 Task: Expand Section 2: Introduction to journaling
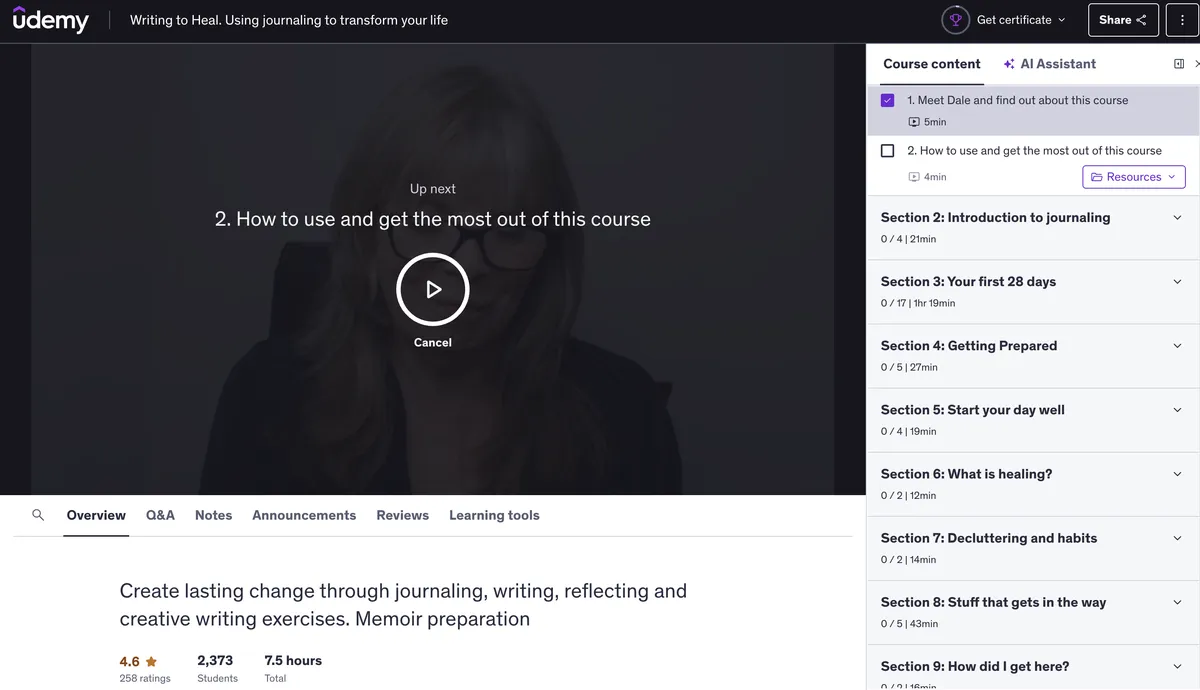[1032, 227]
